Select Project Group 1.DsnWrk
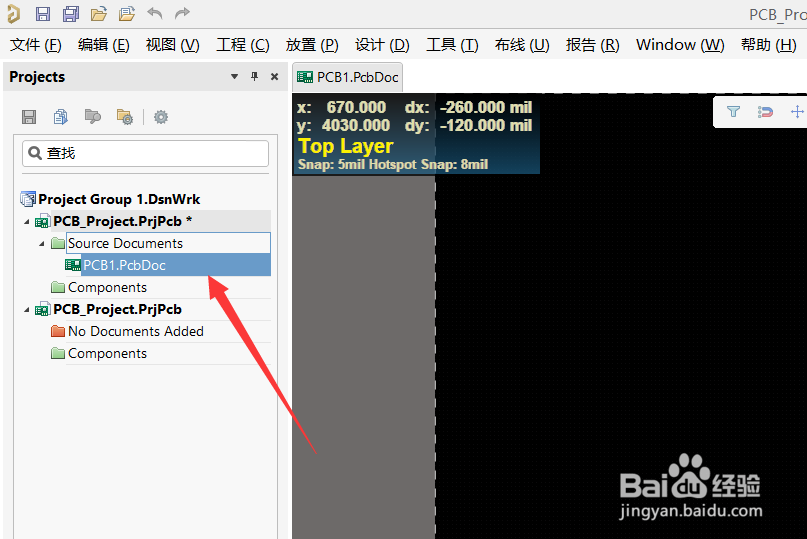 tap(119, 199)
